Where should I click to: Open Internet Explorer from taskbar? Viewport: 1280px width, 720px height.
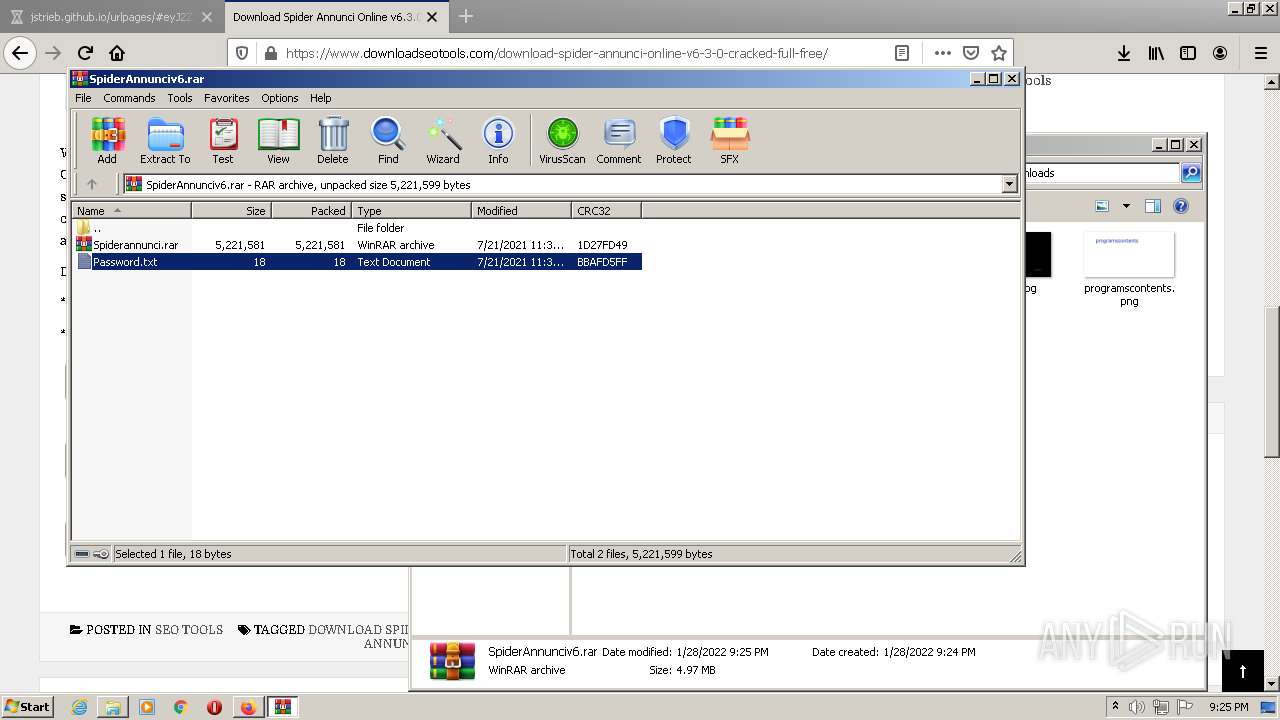79,707
